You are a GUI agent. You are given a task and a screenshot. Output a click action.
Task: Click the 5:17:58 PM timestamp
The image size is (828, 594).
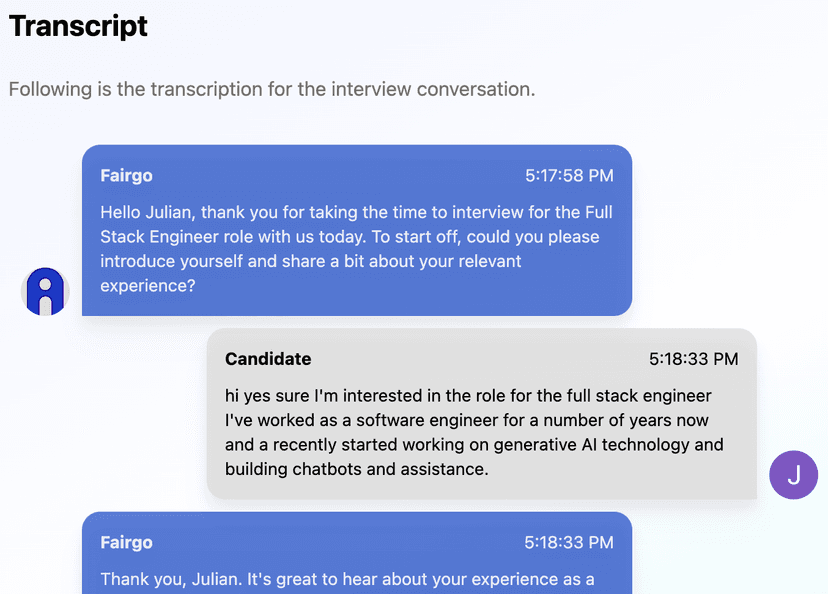(569, 176)
